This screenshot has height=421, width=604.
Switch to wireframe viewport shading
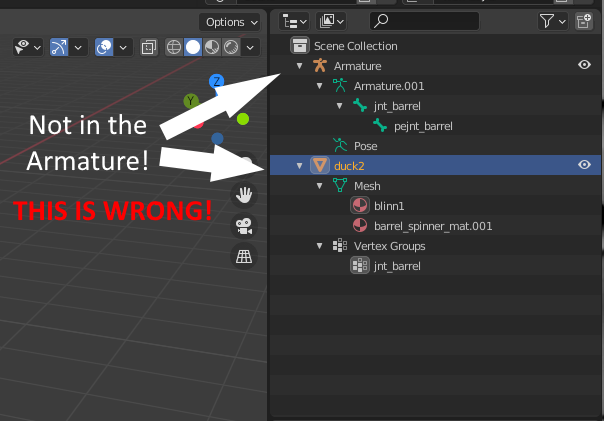[x=174, y=47]
